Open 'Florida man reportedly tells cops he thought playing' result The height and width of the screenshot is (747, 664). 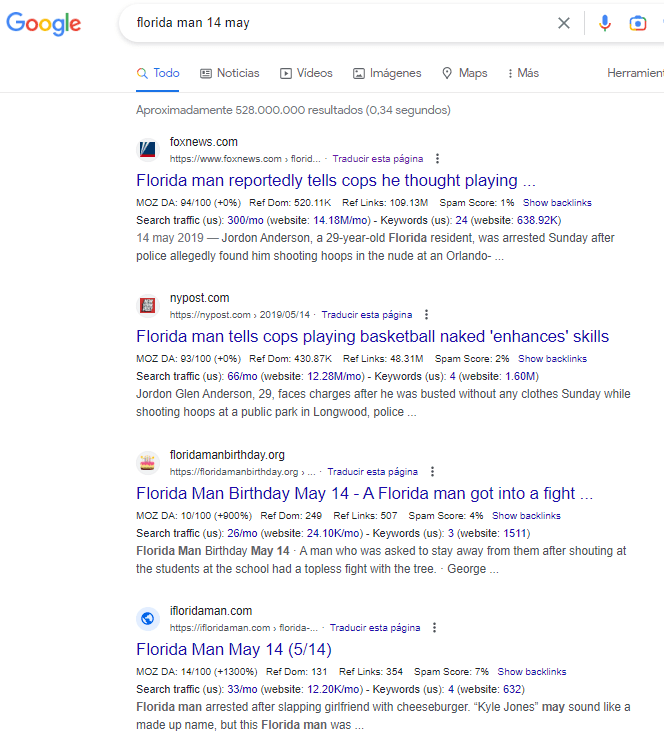pyautogui.click(x=336, y=181)
